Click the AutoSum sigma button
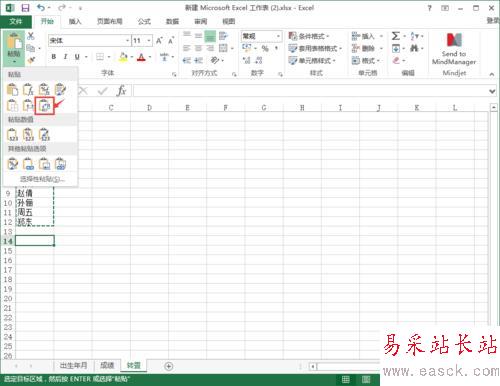500x386 pixels. pyautogui.click(x=396, y=36)
